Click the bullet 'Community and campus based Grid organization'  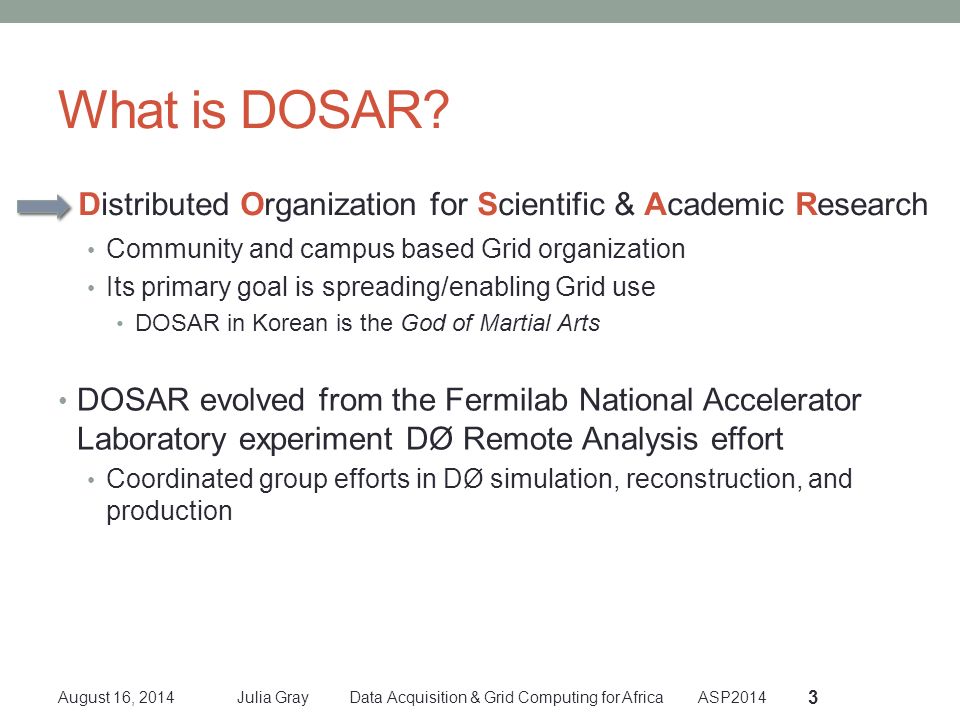[x=396, y=249]
